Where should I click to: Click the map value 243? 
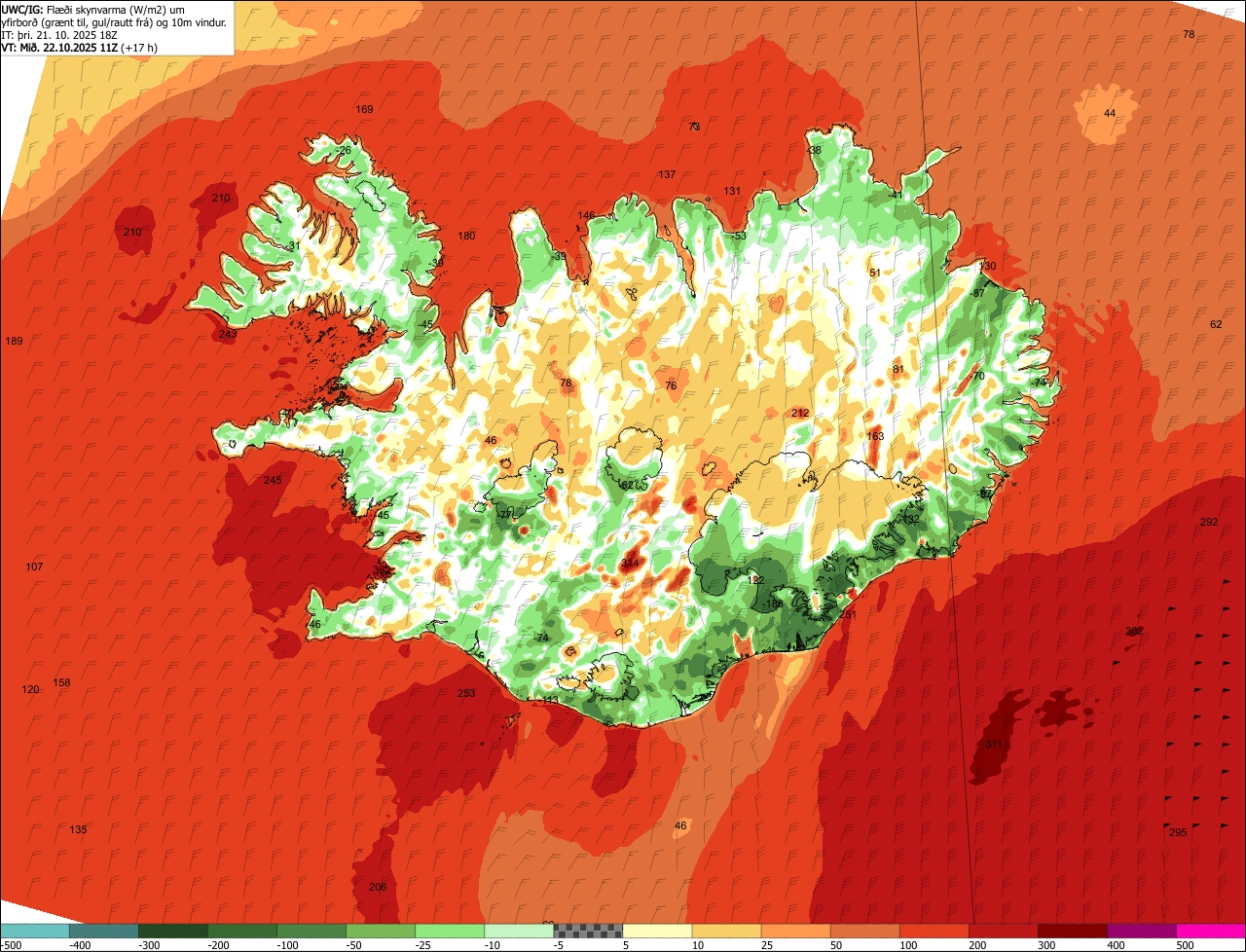point(228,334)
